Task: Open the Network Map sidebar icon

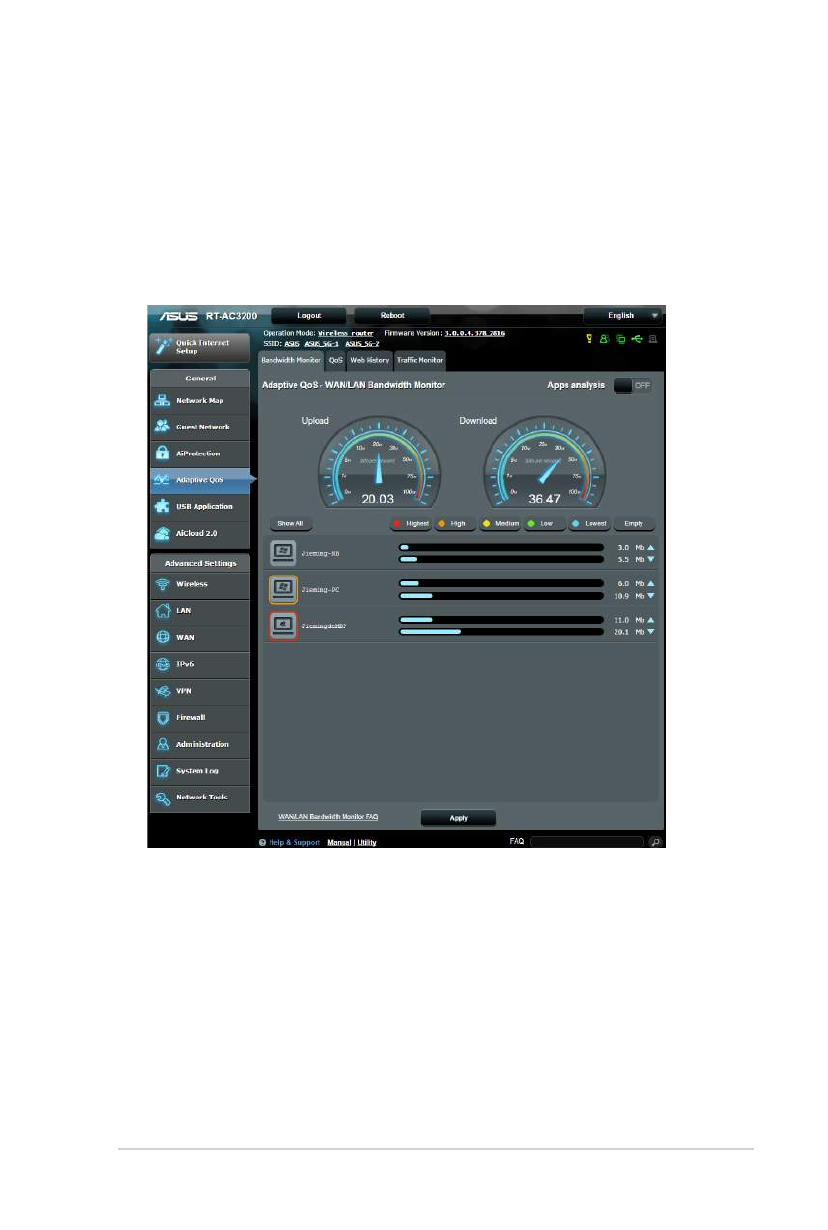Action: pyautogui.click(x=162, y=401)
